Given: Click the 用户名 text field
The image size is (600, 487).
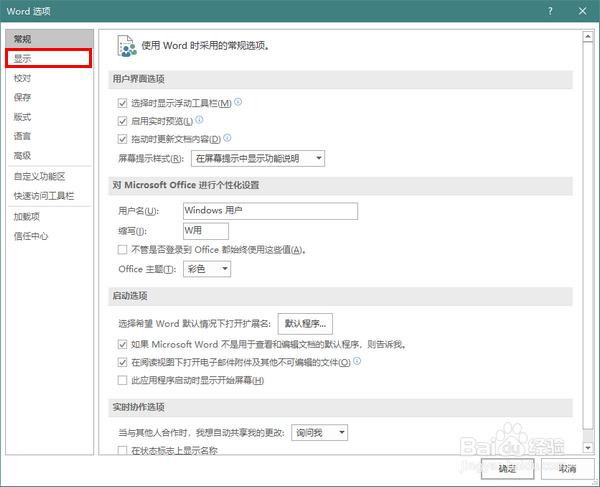Looking at the screenshot, I should (271, 211).
